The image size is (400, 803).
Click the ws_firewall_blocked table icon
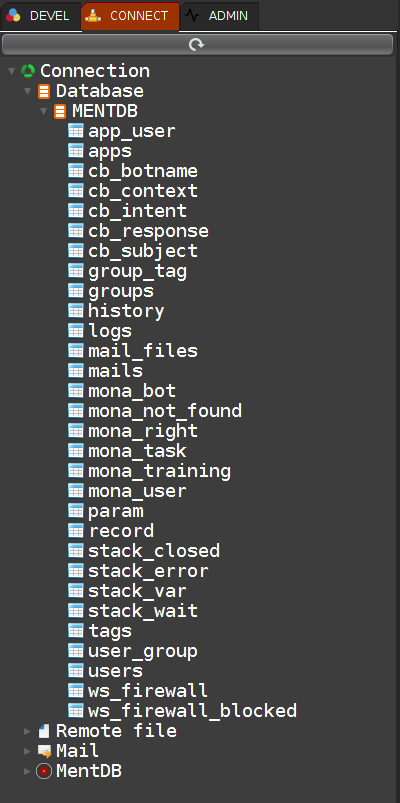pyautogui.click(x=76, y=711)
